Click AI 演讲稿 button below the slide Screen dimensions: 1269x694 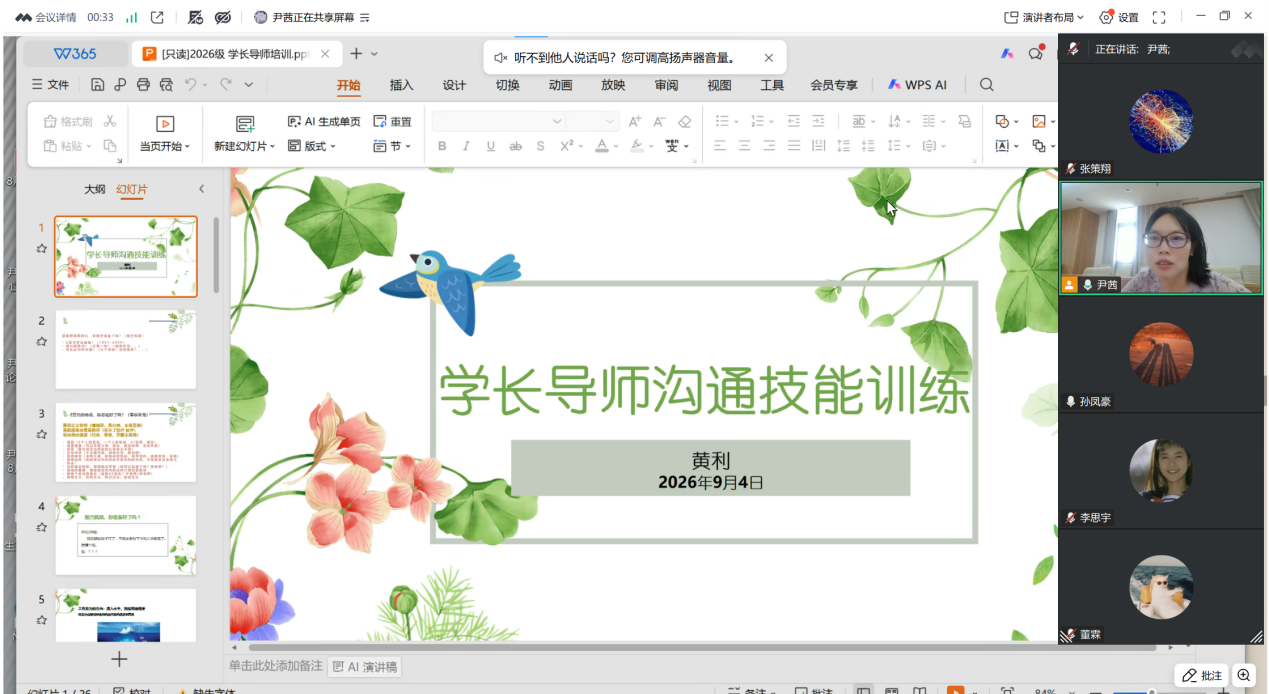[x=365, y=666]
